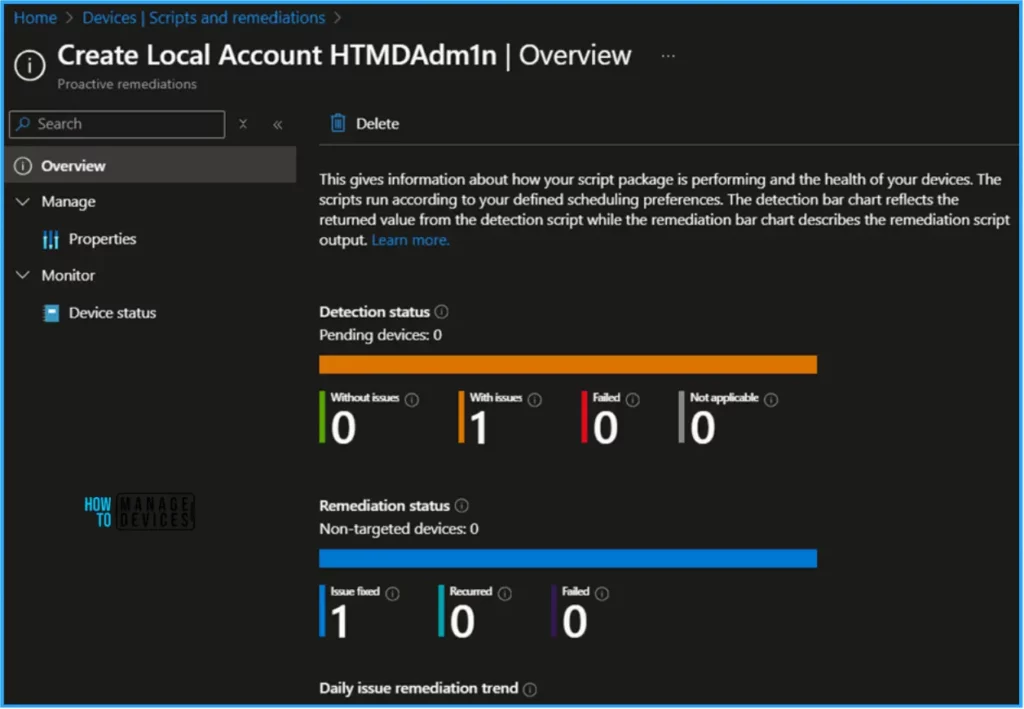
Task: Click the Delete trash icon
Action: pyautogui.click(x=338, y=123)
